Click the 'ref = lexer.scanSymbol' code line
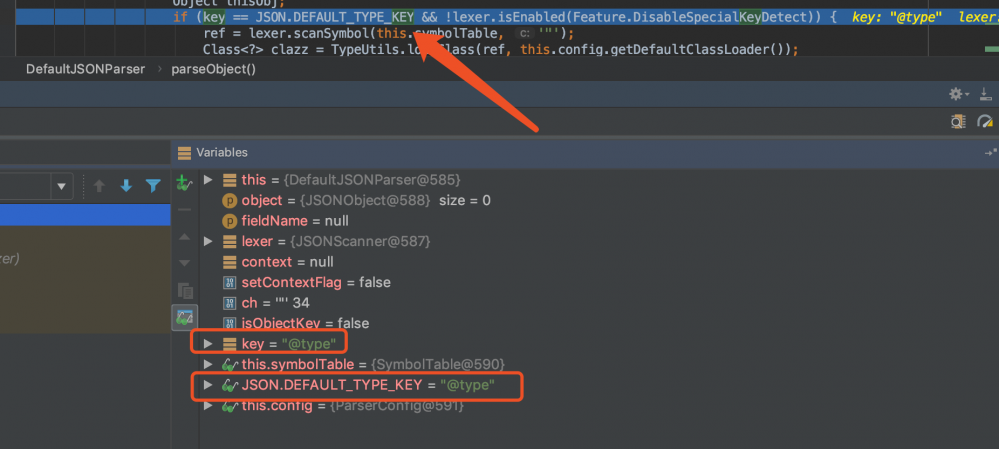This screenshot has width=999, height=449. coord(389,33)
